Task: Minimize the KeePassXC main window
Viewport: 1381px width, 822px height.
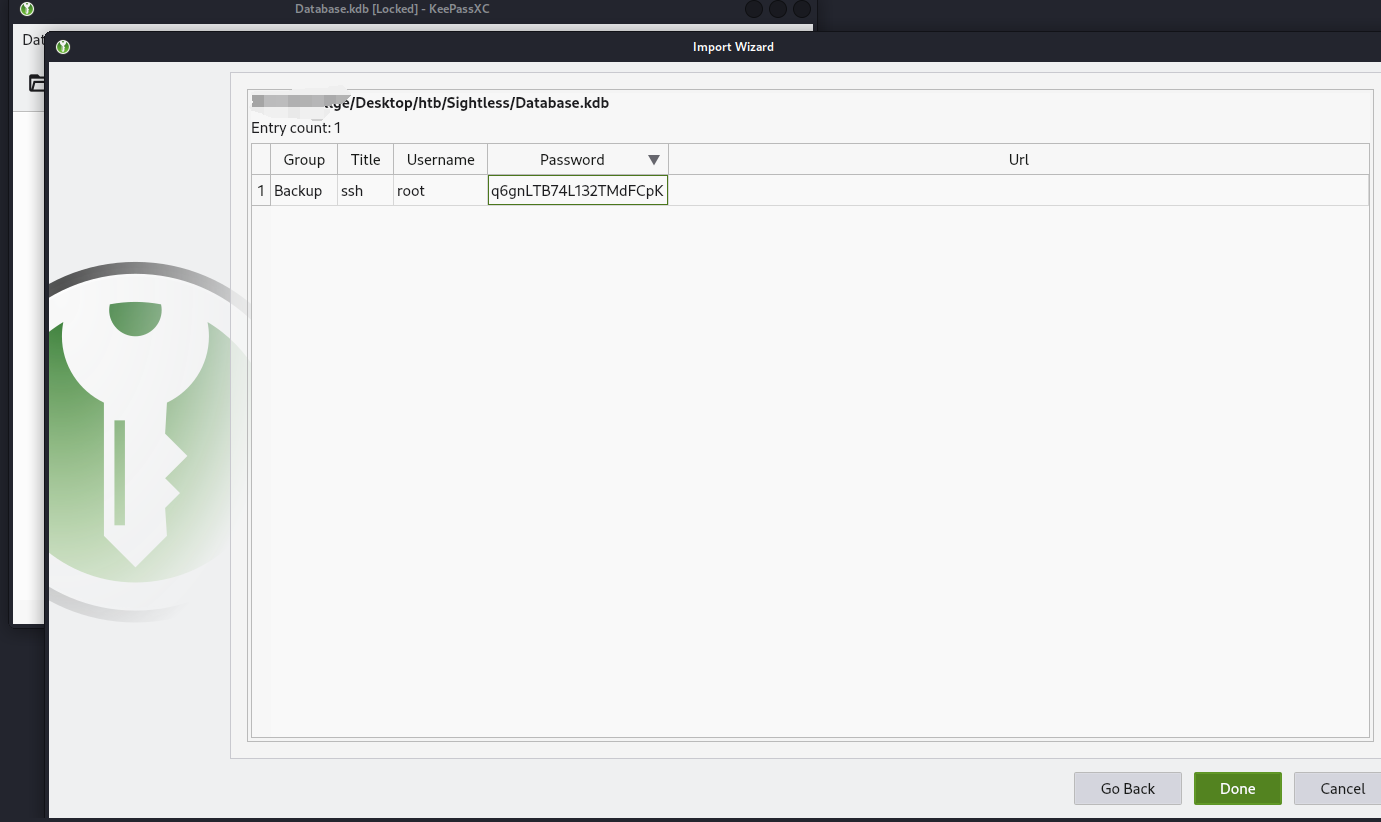Action: (x=754, y=10)
